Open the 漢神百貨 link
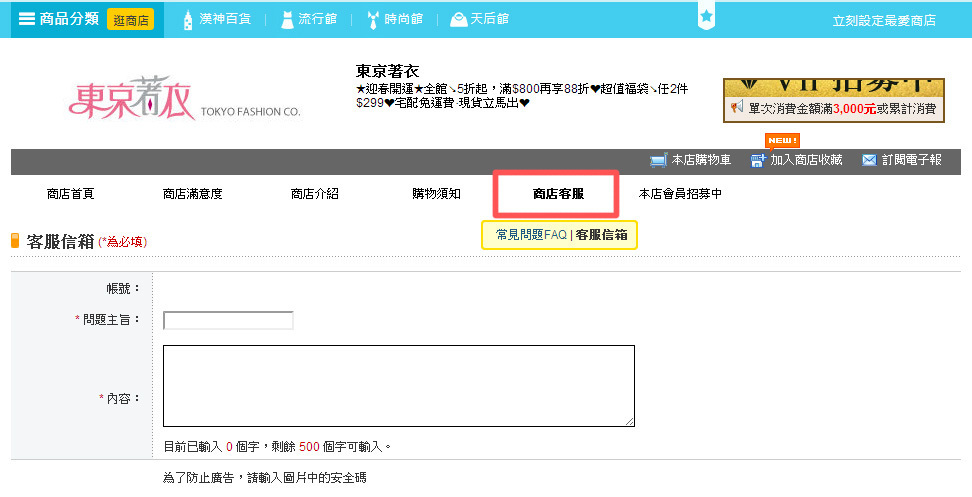 tap(225, 19)
